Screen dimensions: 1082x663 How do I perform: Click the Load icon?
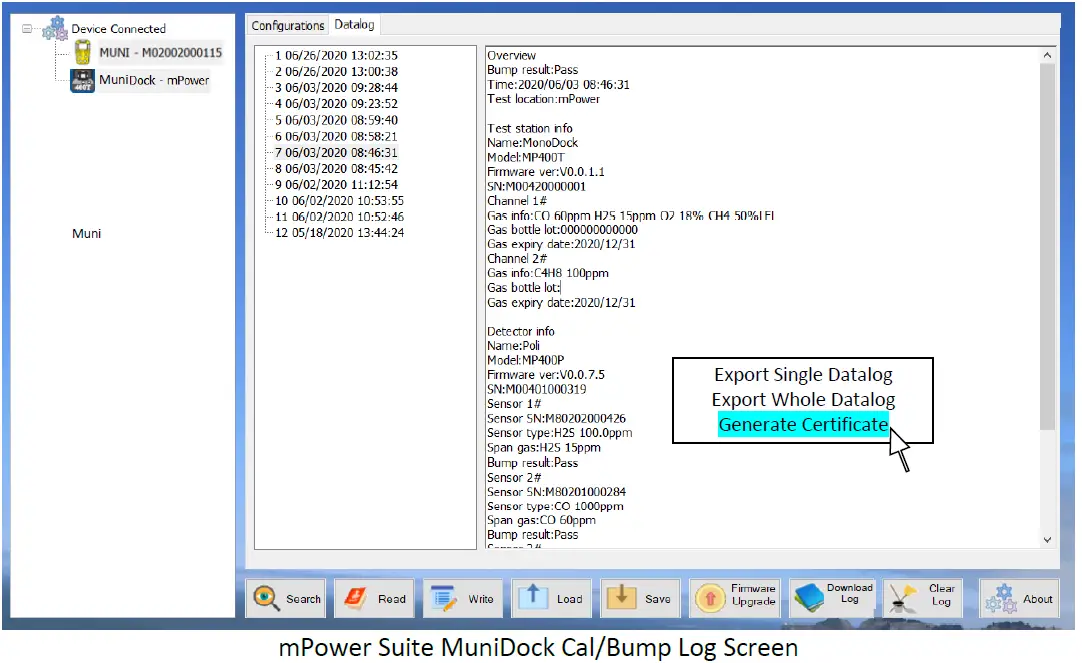[551, 597]
